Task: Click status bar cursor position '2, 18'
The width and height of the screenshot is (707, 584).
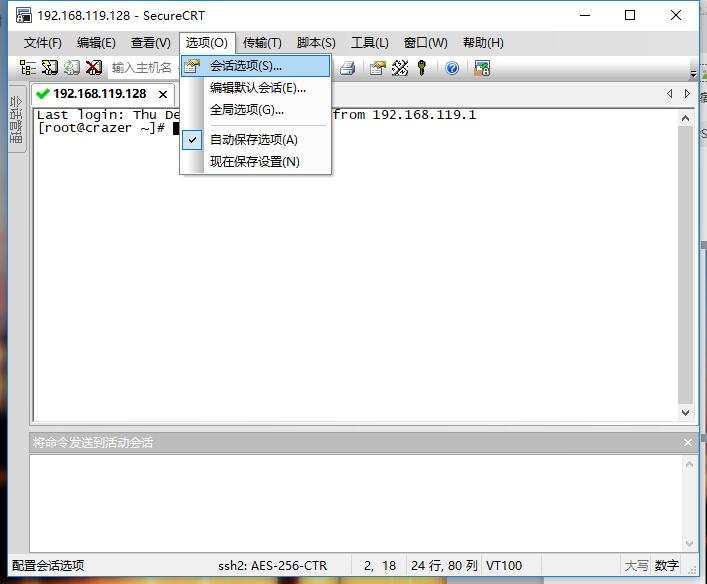Action: 380,566
